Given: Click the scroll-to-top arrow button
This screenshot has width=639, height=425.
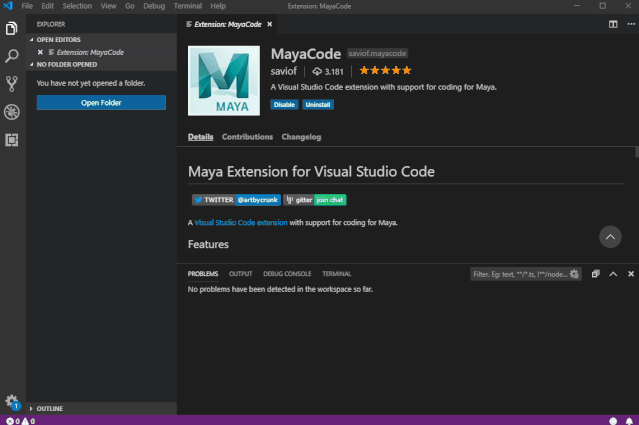Looking at the screenshot, I should click(610, 237).
